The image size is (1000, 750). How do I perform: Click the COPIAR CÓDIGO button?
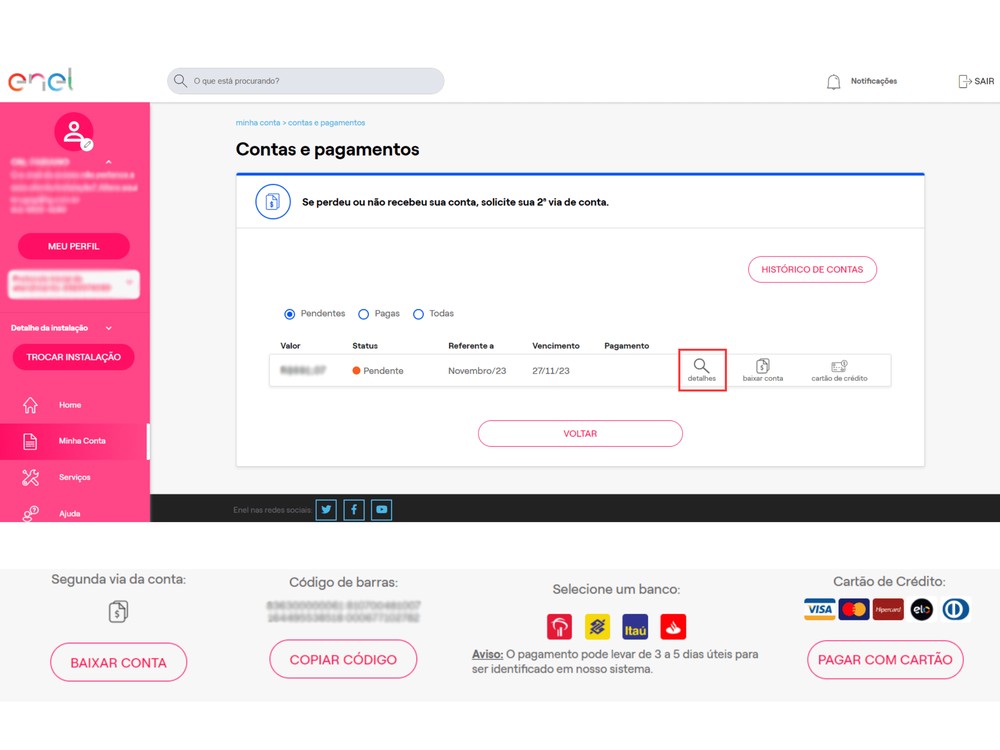pyautogui.click(x=343, y=659)
